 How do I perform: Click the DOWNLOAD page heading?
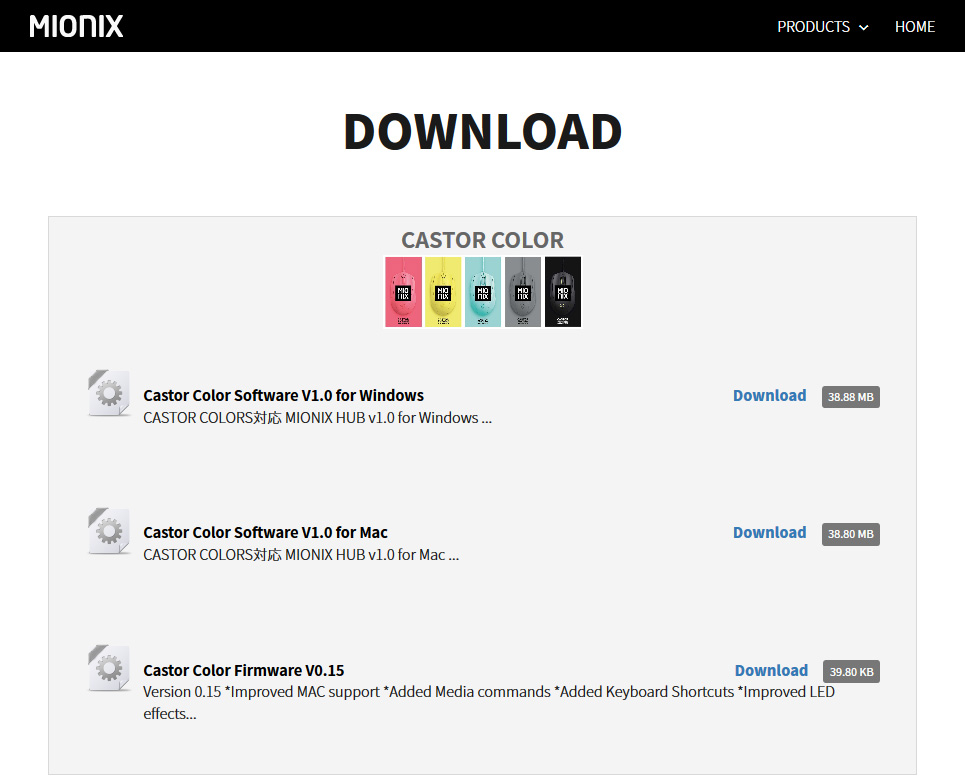pyautogui.click(x=482, y=132)
